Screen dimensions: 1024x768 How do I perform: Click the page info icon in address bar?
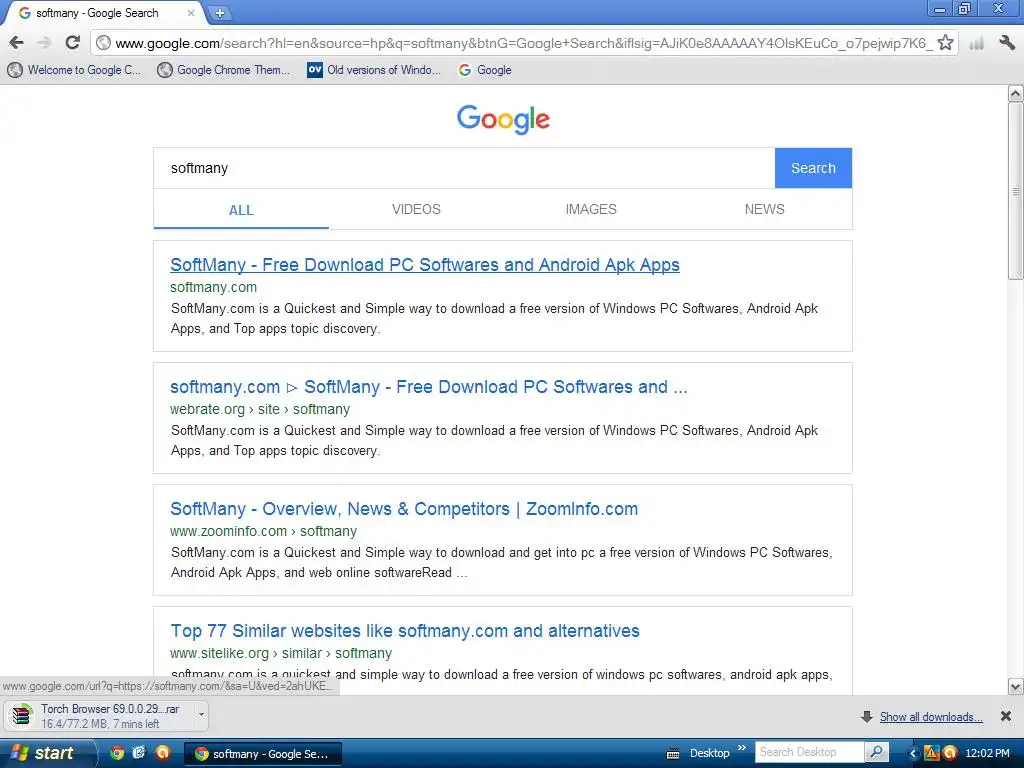[103, 43]
